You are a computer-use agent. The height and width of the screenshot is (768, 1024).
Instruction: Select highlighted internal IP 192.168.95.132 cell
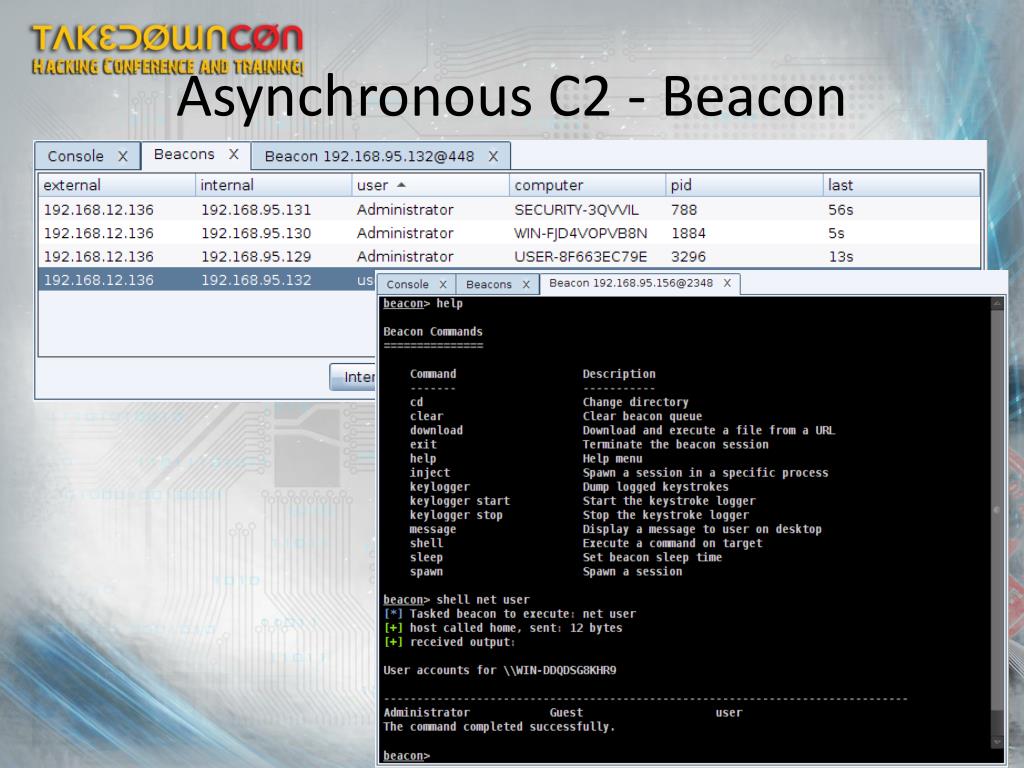(256, 280)
